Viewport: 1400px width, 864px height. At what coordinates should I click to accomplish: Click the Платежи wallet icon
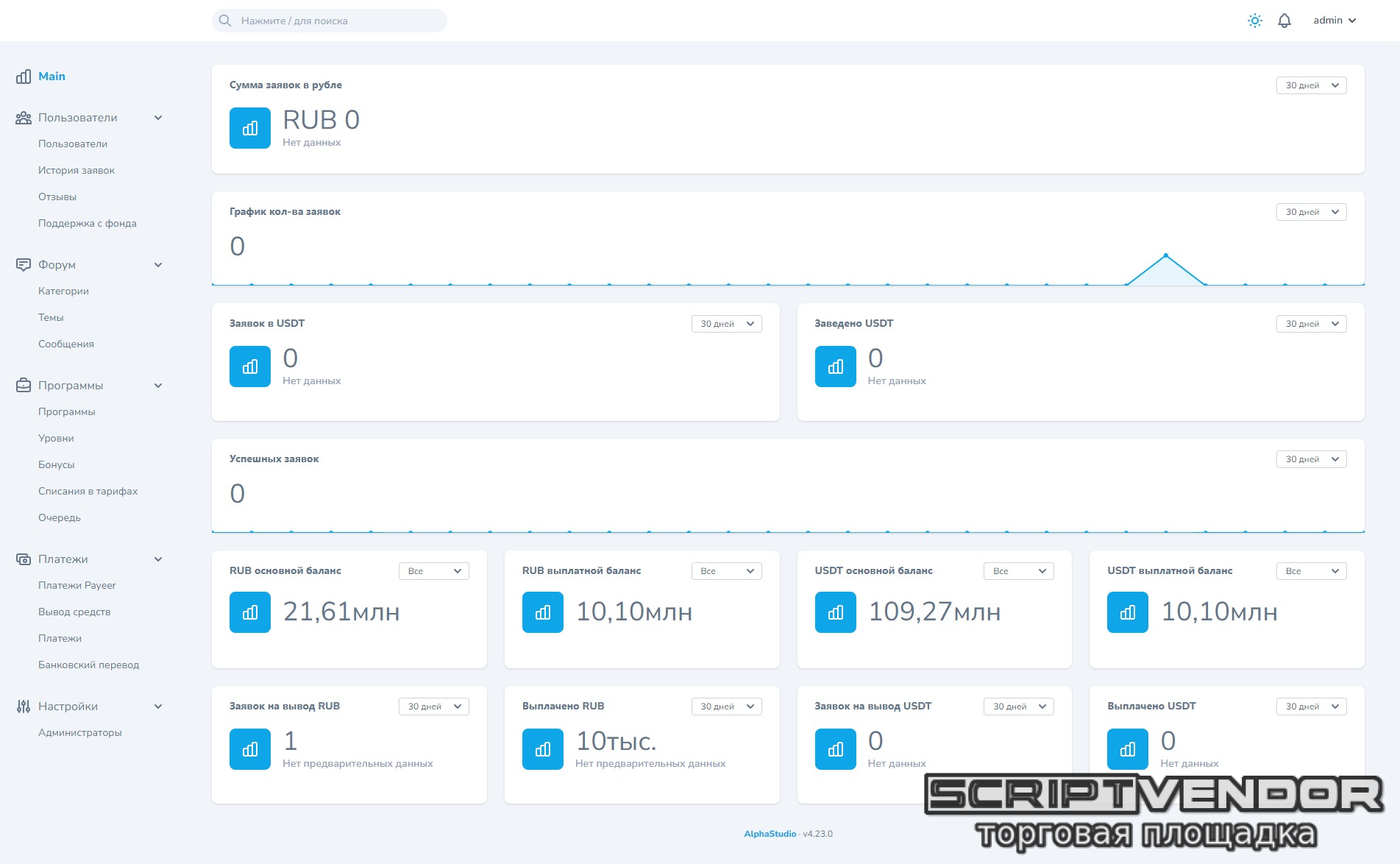tap(24, 559)
